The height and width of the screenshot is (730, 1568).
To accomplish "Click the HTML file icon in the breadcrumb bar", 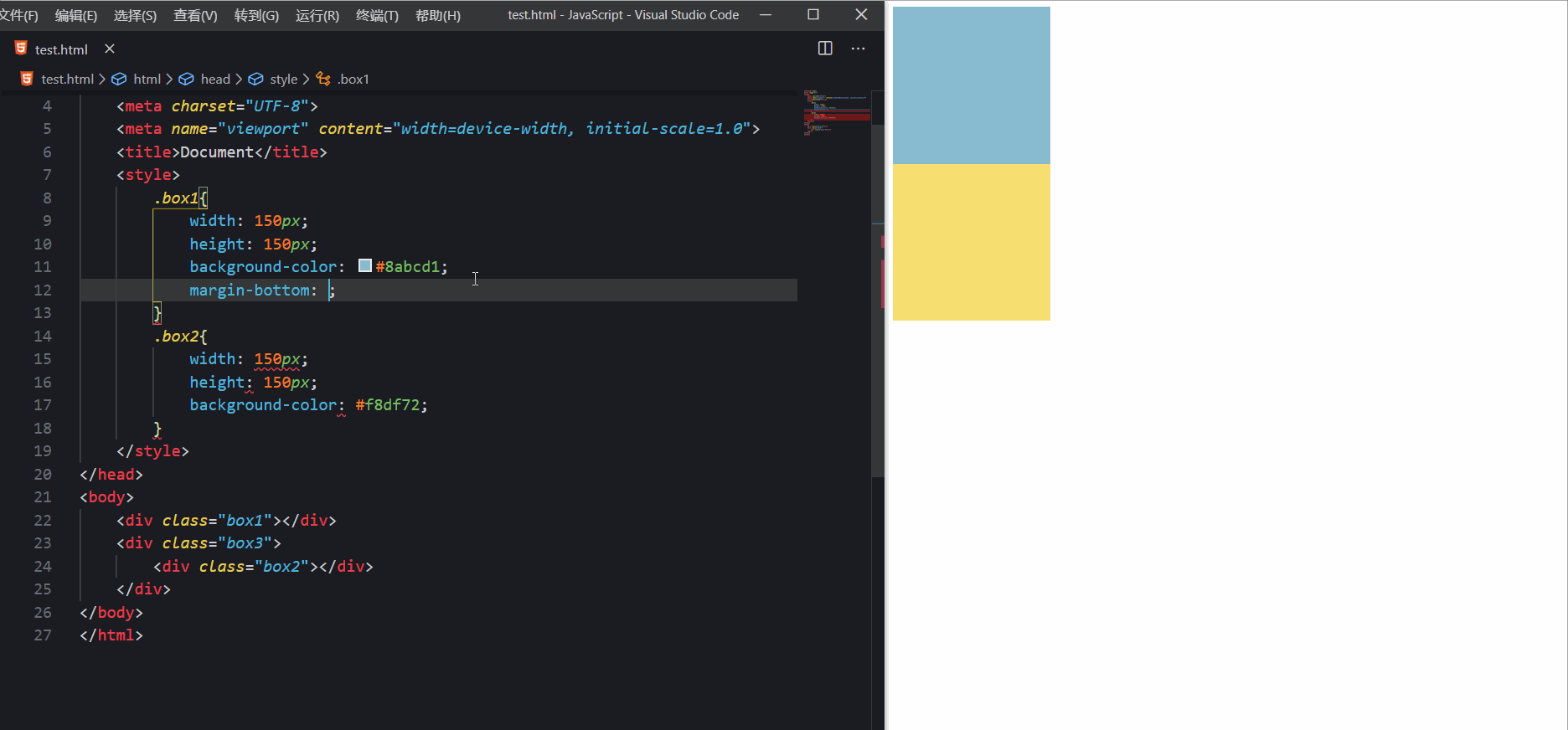I will (x=27, y=79).
